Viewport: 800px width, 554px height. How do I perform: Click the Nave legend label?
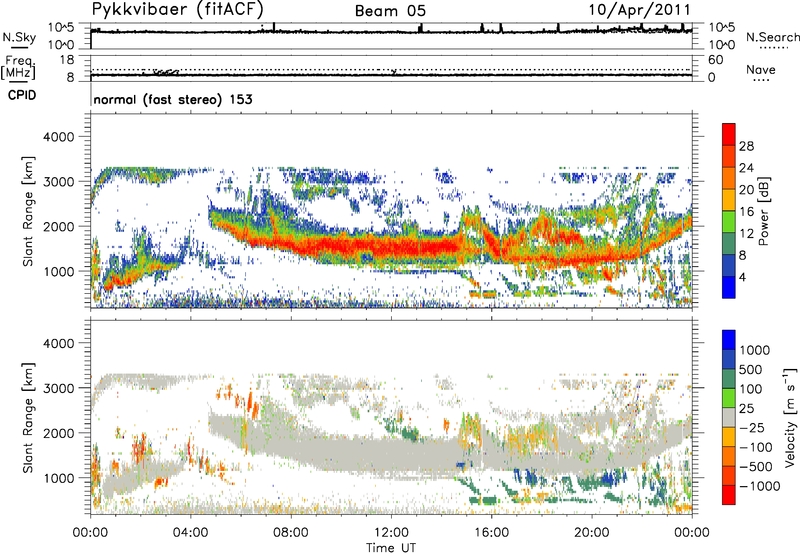coord(761,70)
